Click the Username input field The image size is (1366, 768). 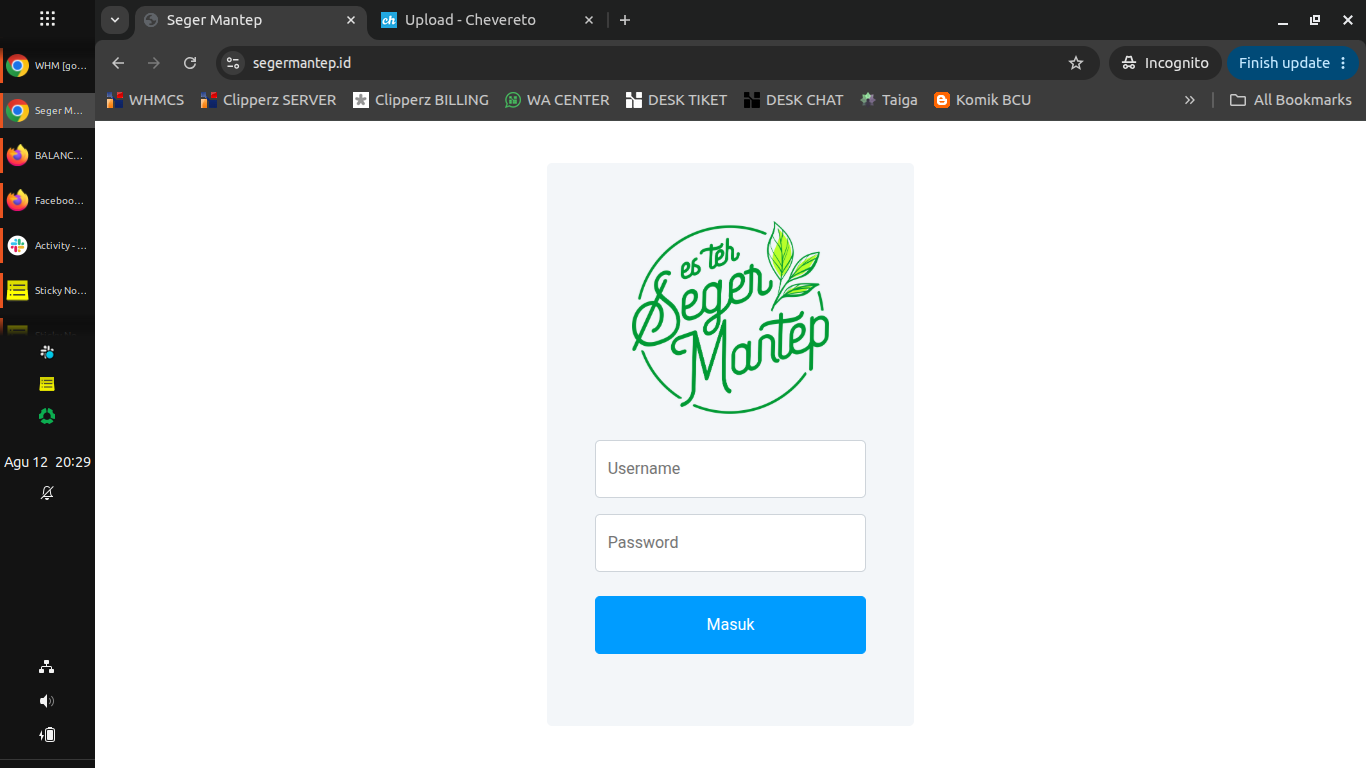[x=730, y=469]
